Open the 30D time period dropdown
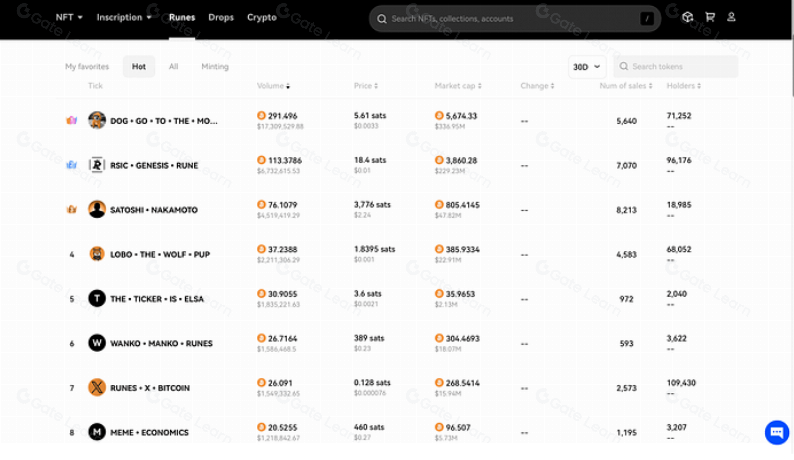 click(586, 67)
